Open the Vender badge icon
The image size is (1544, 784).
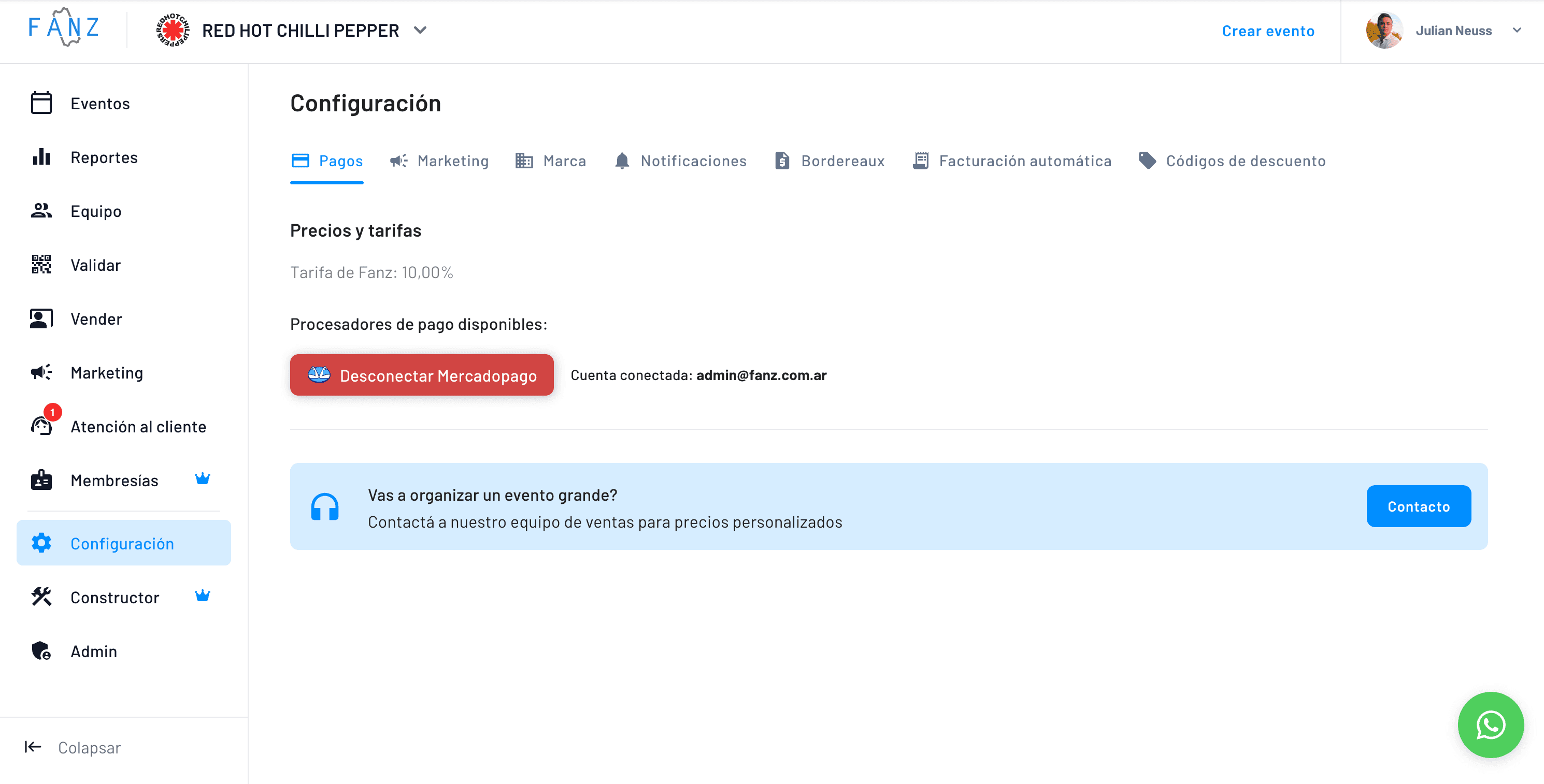point(41,318)
